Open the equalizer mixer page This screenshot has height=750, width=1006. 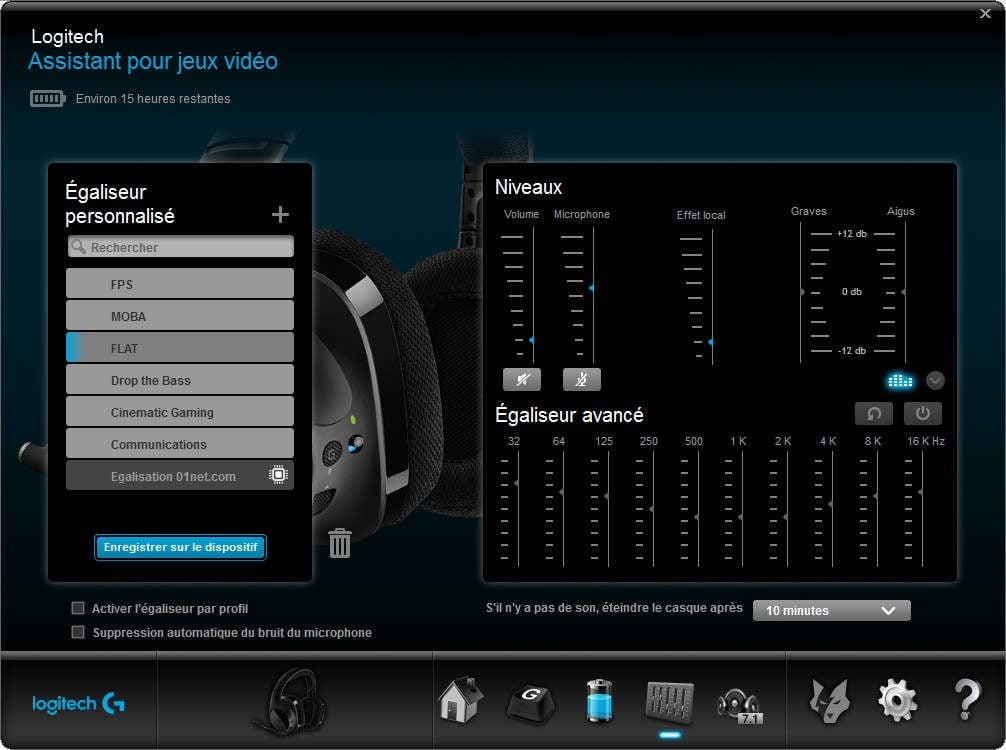click(669, 701)
